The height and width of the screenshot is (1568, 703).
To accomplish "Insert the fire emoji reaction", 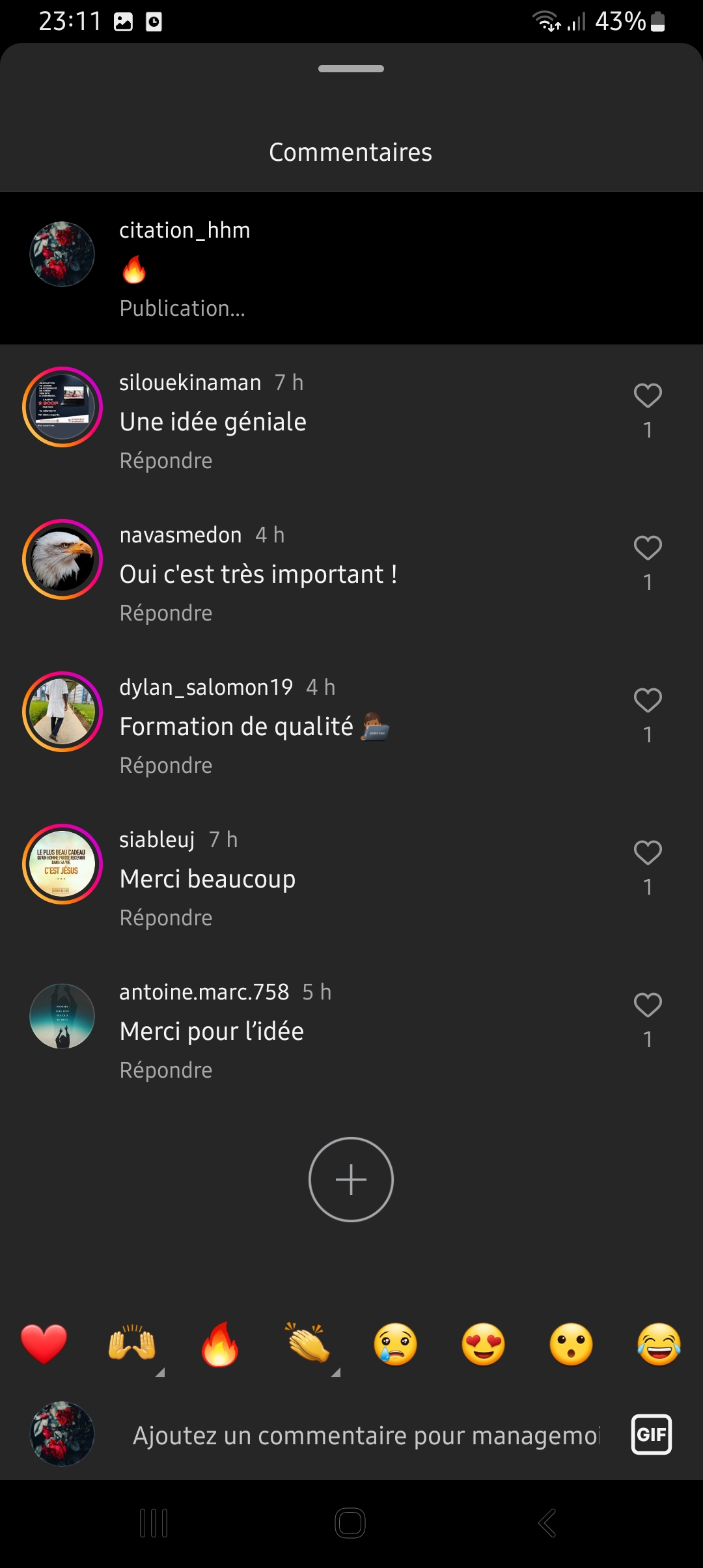I will pyautogui.click(x=219, y=1344).
